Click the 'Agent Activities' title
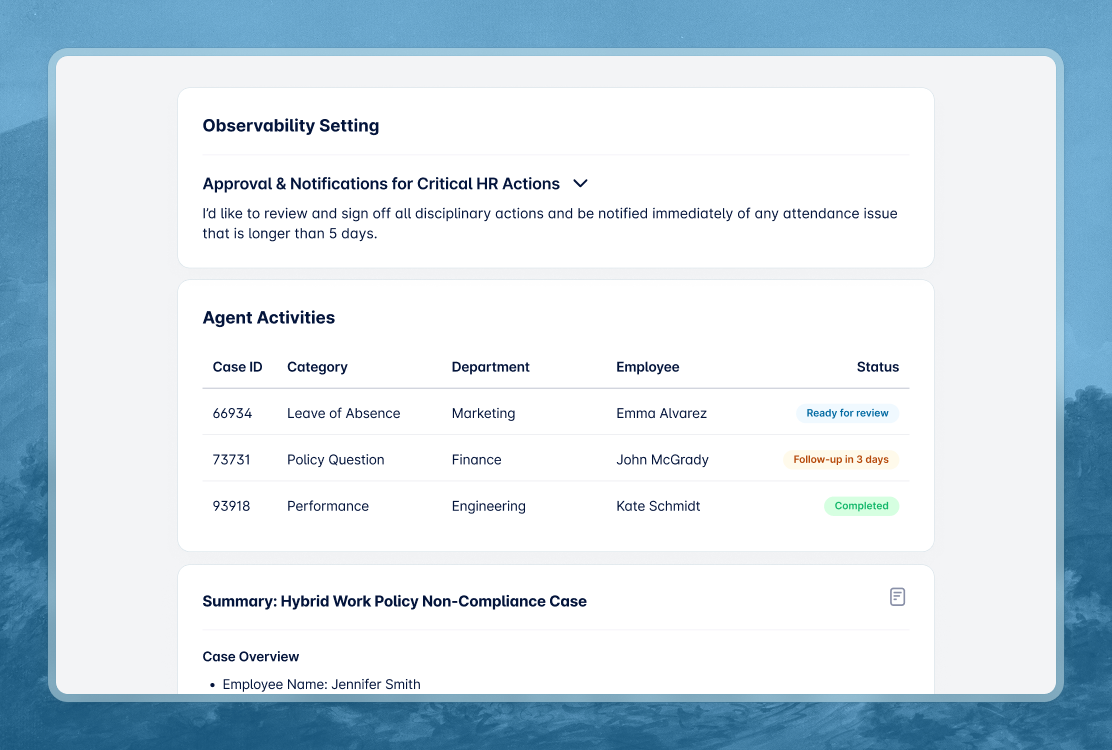The image size is (1112, 750). pyautogui.click(x=269, y=318)
